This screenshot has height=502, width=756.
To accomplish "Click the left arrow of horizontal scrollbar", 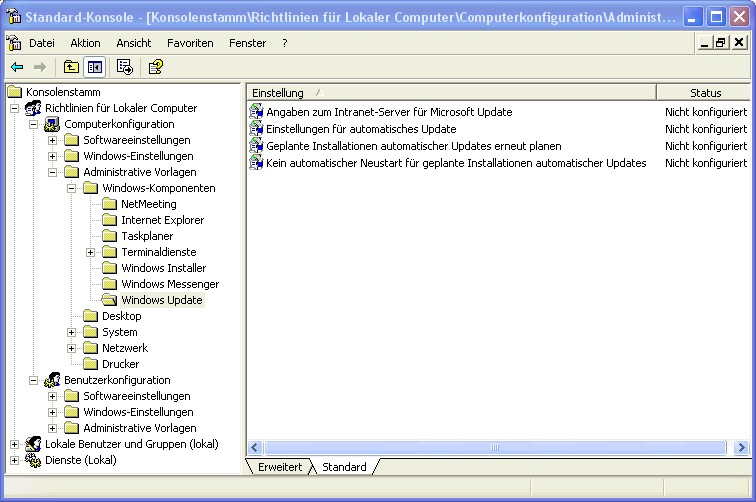I will tap(256, 448).
